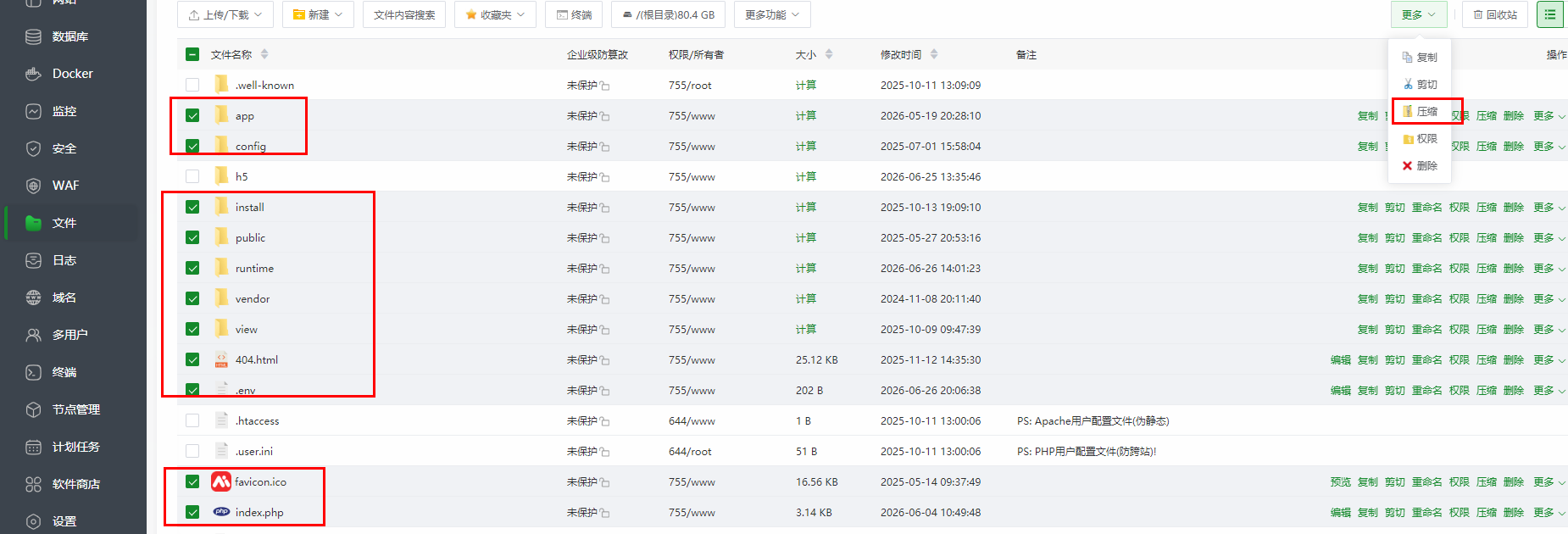Viewport: 1568px width, 534px height.
Task: Choose 删除 in the 更多 menu
Action: coord(1420,166)
